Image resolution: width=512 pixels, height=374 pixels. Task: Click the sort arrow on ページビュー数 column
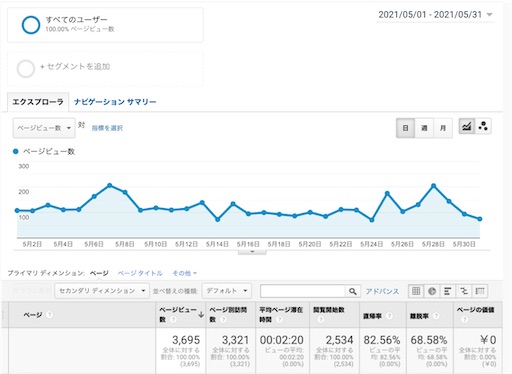(x=201, y=314)
